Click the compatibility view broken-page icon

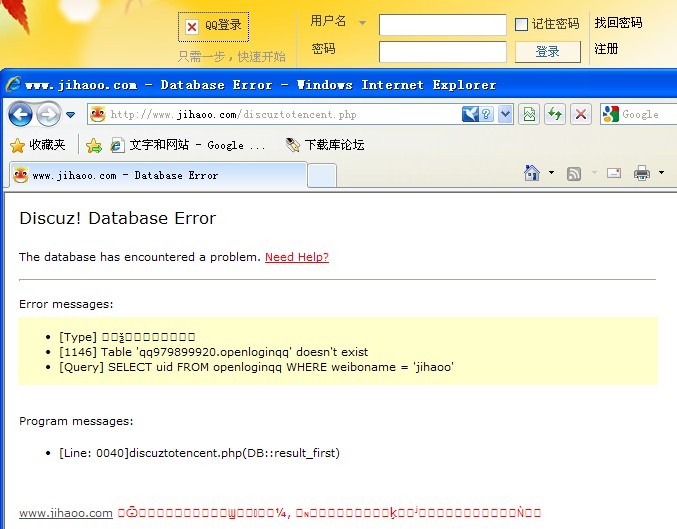tap(529, 114)
